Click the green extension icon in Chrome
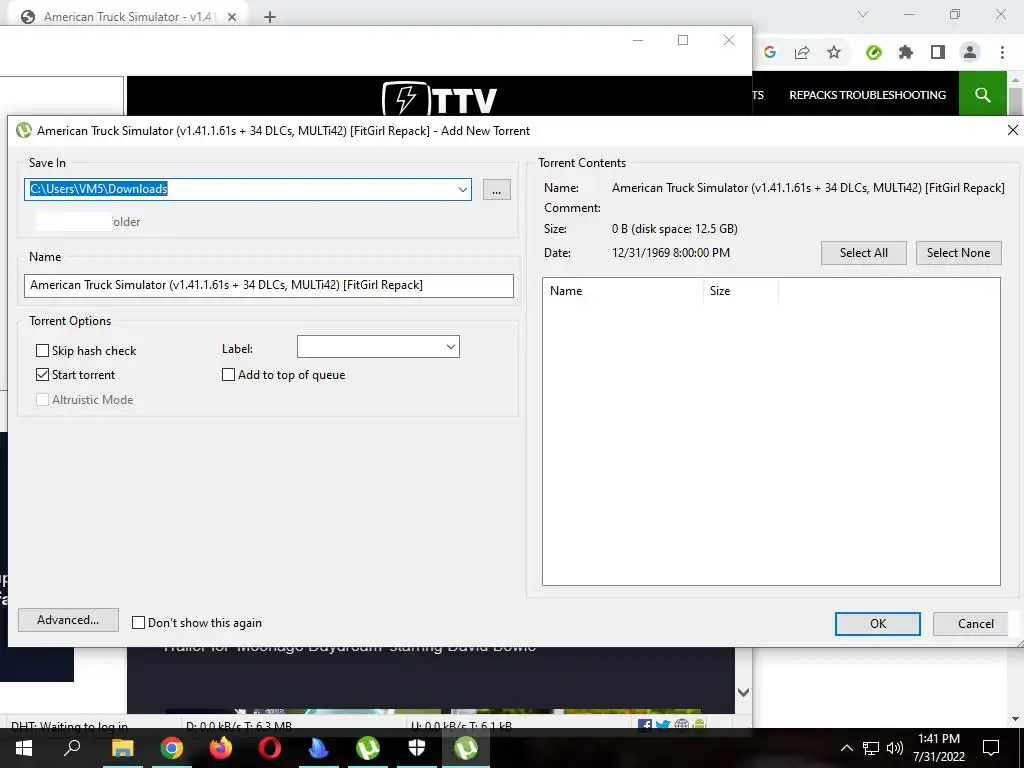The height and width of the screenshot is (768, 1024). [x=874, y=52]
